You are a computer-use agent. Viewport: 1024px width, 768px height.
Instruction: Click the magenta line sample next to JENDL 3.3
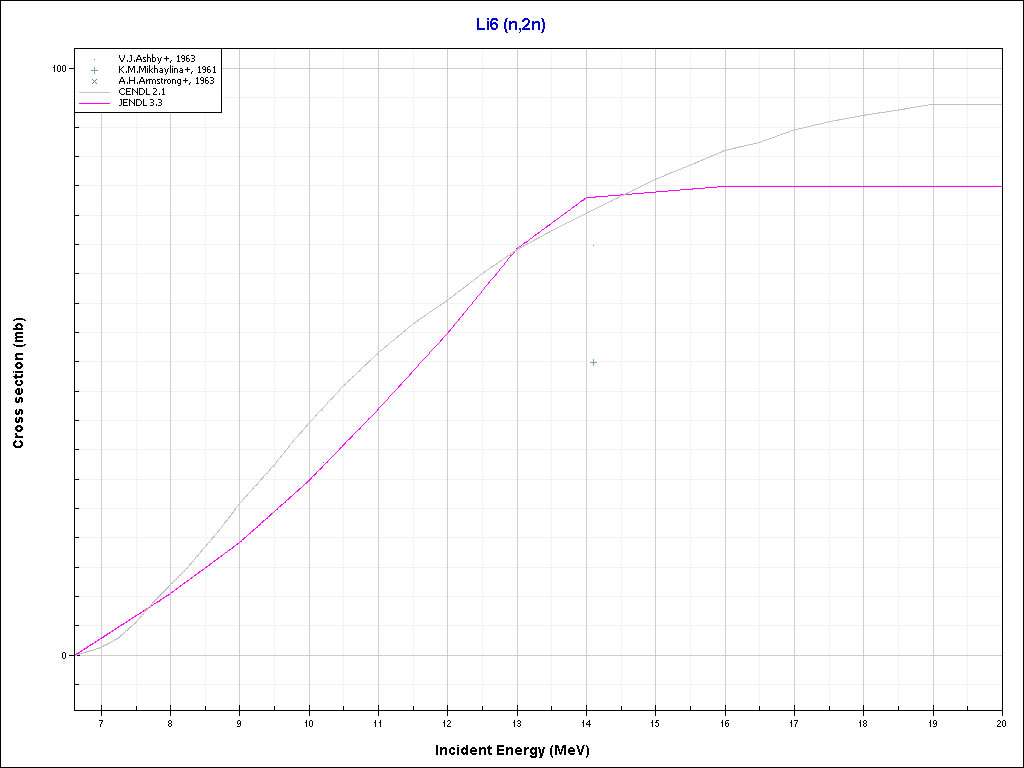coord(94,103)
